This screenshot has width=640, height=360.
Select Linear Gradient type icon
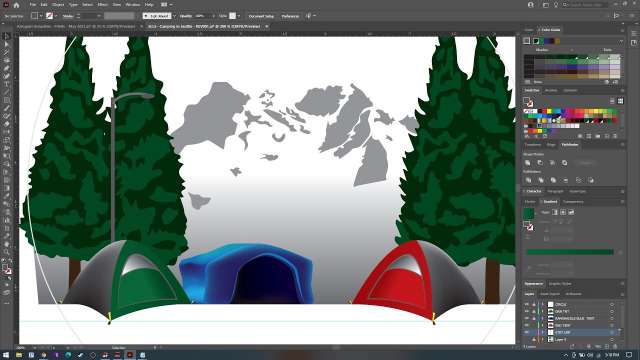point(555,212)
